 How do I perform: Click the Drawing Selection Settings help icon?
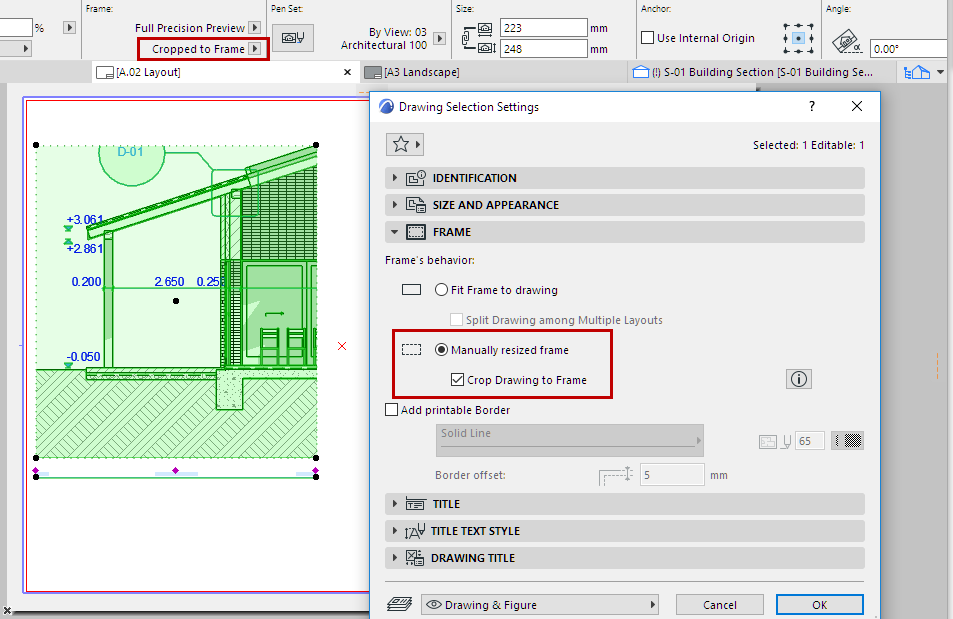812,106
